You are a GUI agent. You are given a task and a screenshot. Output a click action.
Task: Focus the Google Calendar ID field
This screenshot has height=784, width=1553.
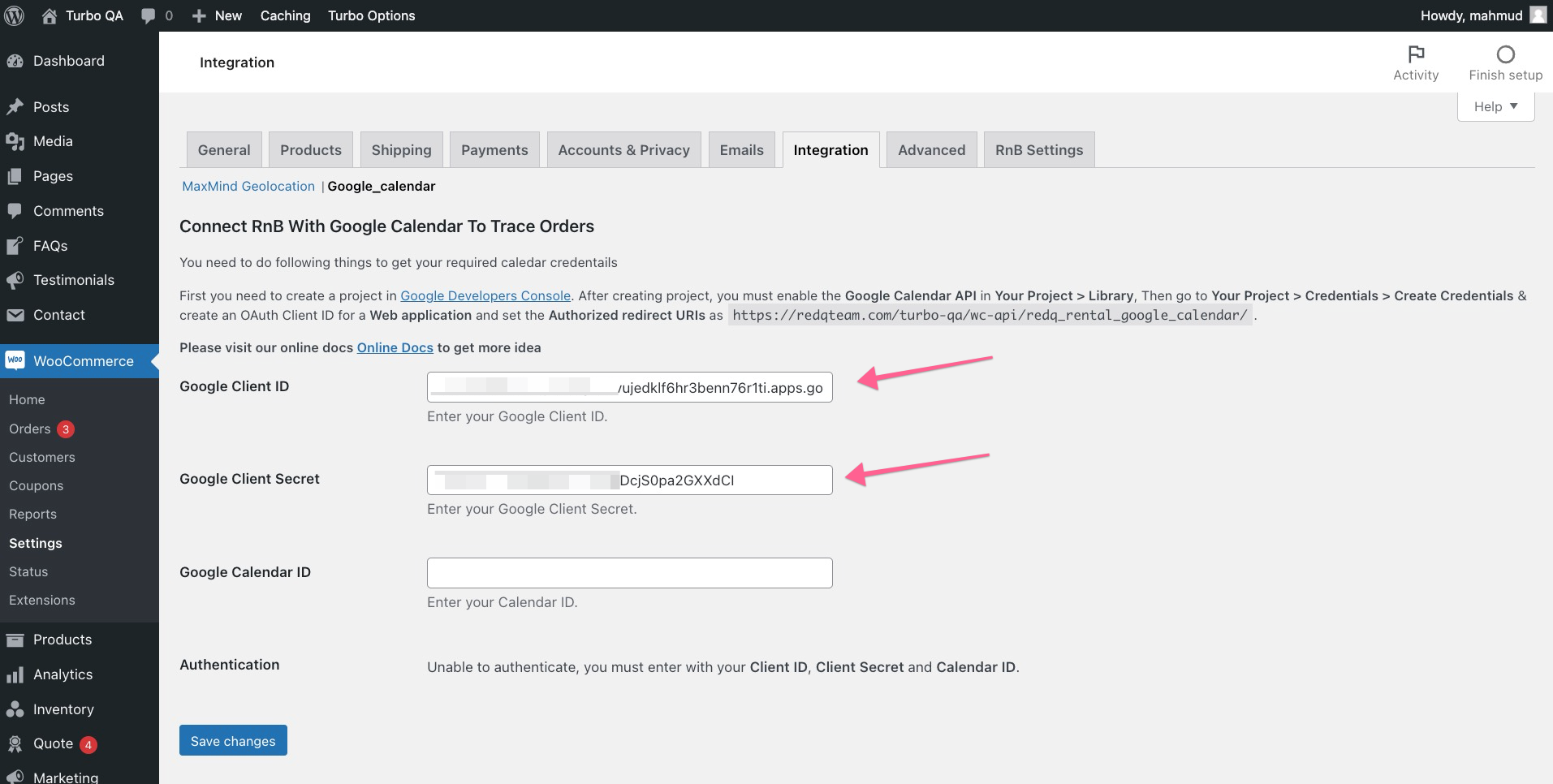pos(629,573)
